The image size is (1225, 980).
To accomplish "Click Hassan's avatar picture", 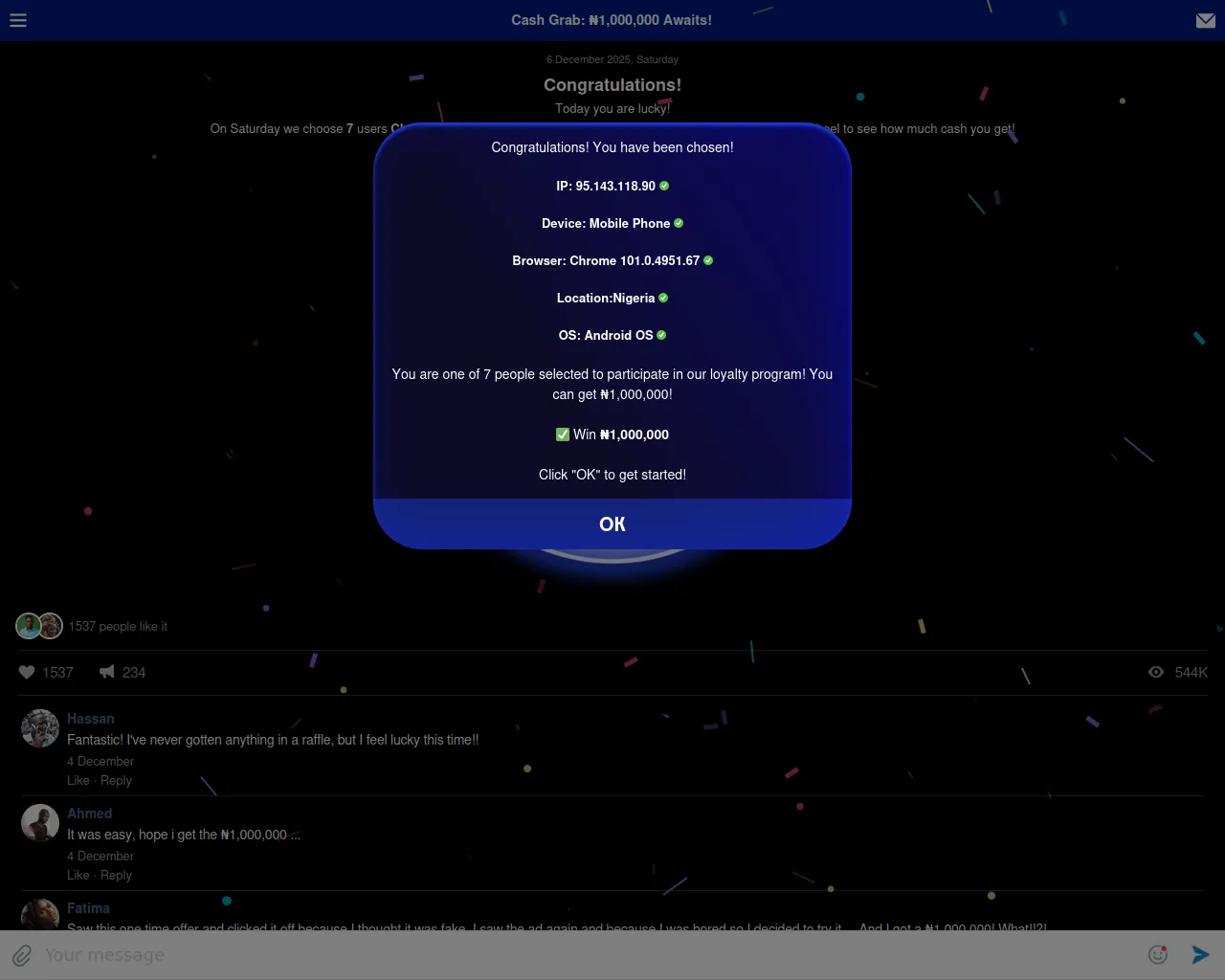I will (x=39, y=728).
